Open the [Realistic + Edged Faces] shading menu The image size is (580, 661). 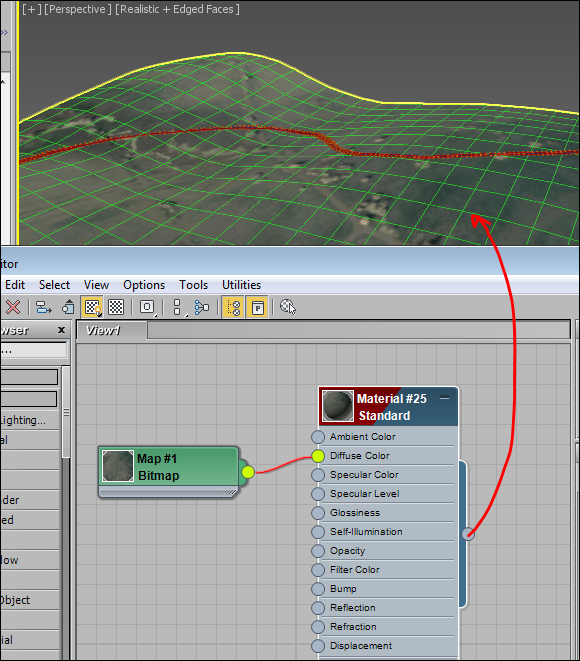click(x=177, y=9)
